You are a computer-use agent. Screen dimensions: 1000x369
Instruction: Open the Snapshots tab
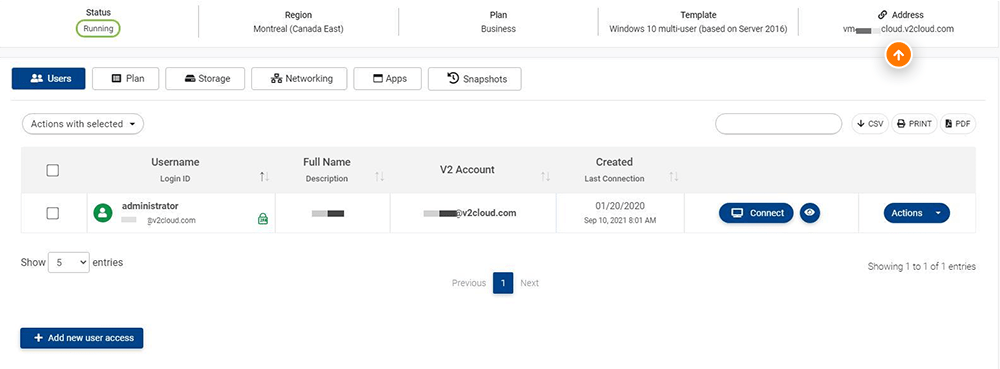click(x=474, y=78)
